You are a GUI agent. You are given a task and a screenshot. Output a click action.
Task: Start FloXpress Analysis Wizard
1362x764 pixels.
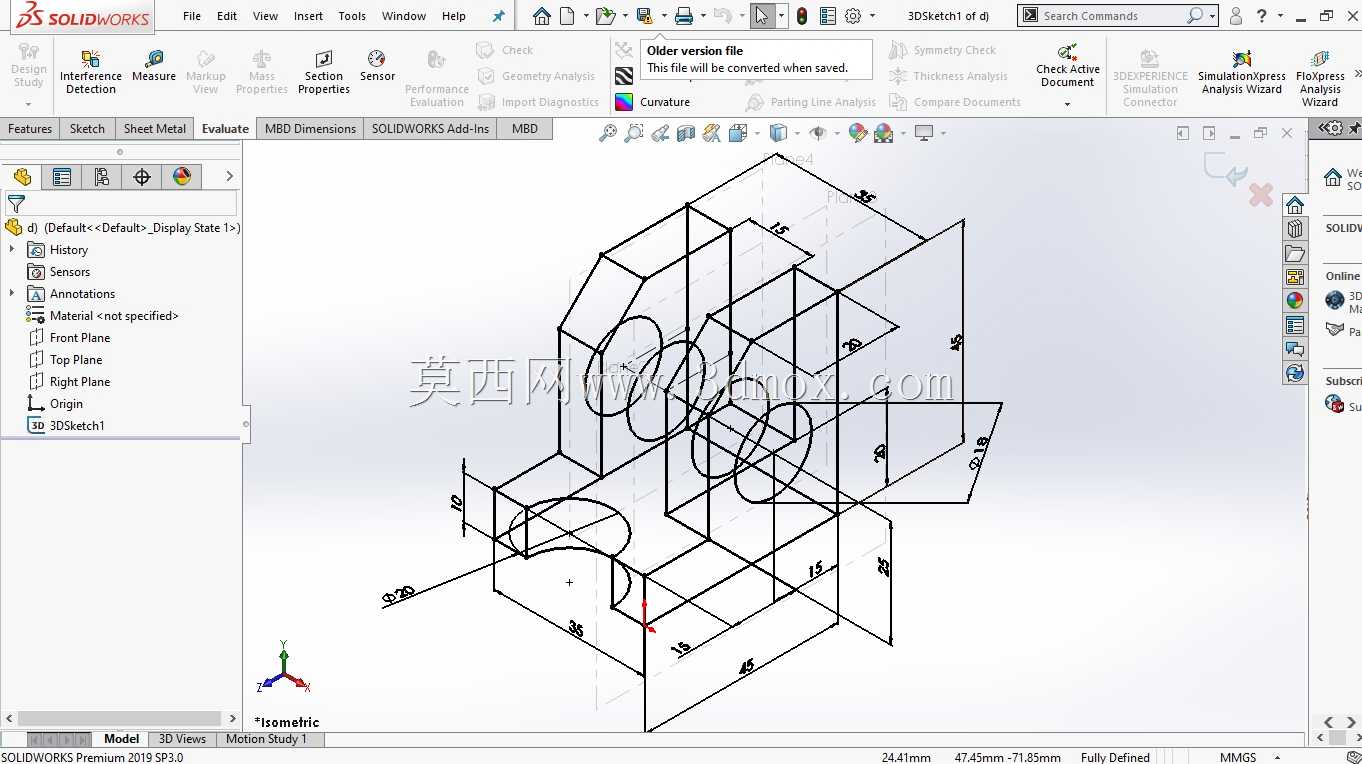(1320, 77)
